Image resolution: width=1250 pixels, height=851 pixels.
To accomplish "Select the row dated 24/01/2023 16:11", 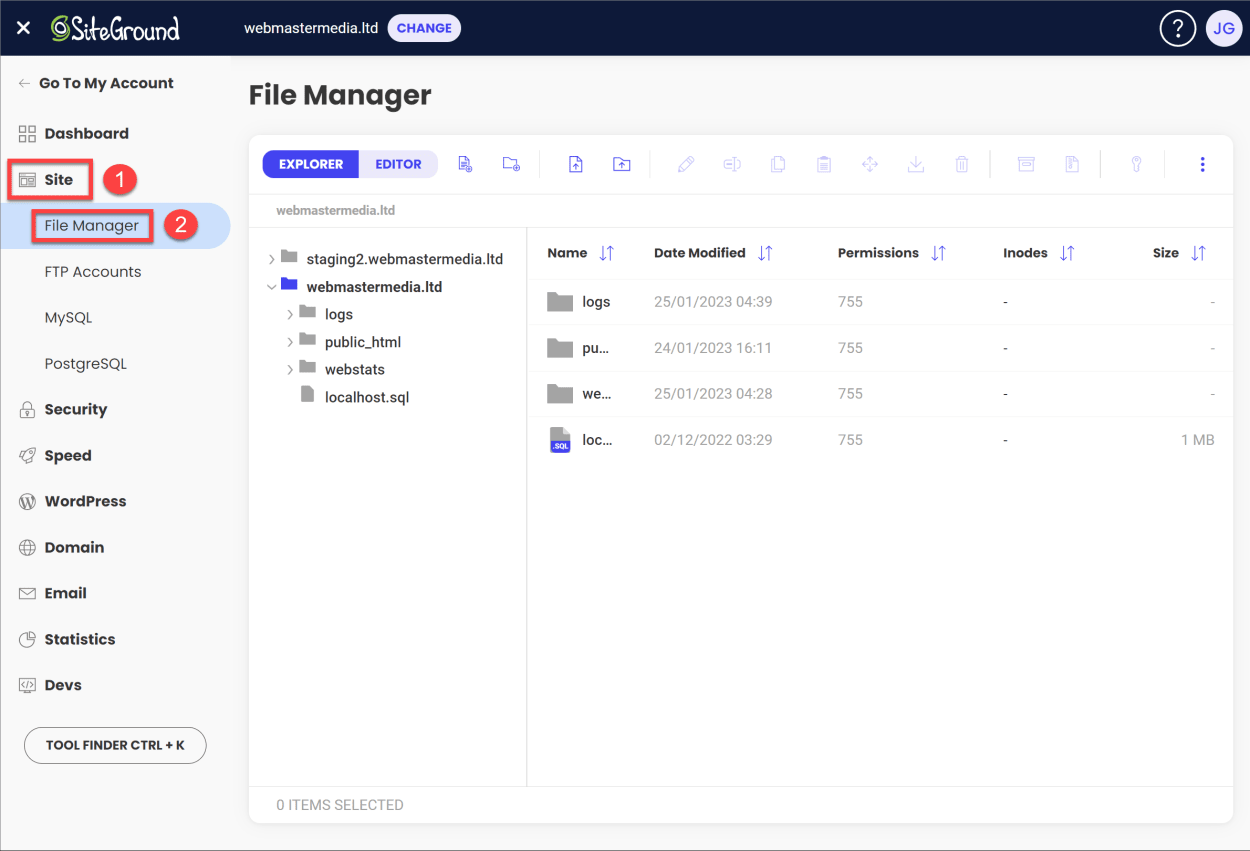I will [880, 348].
